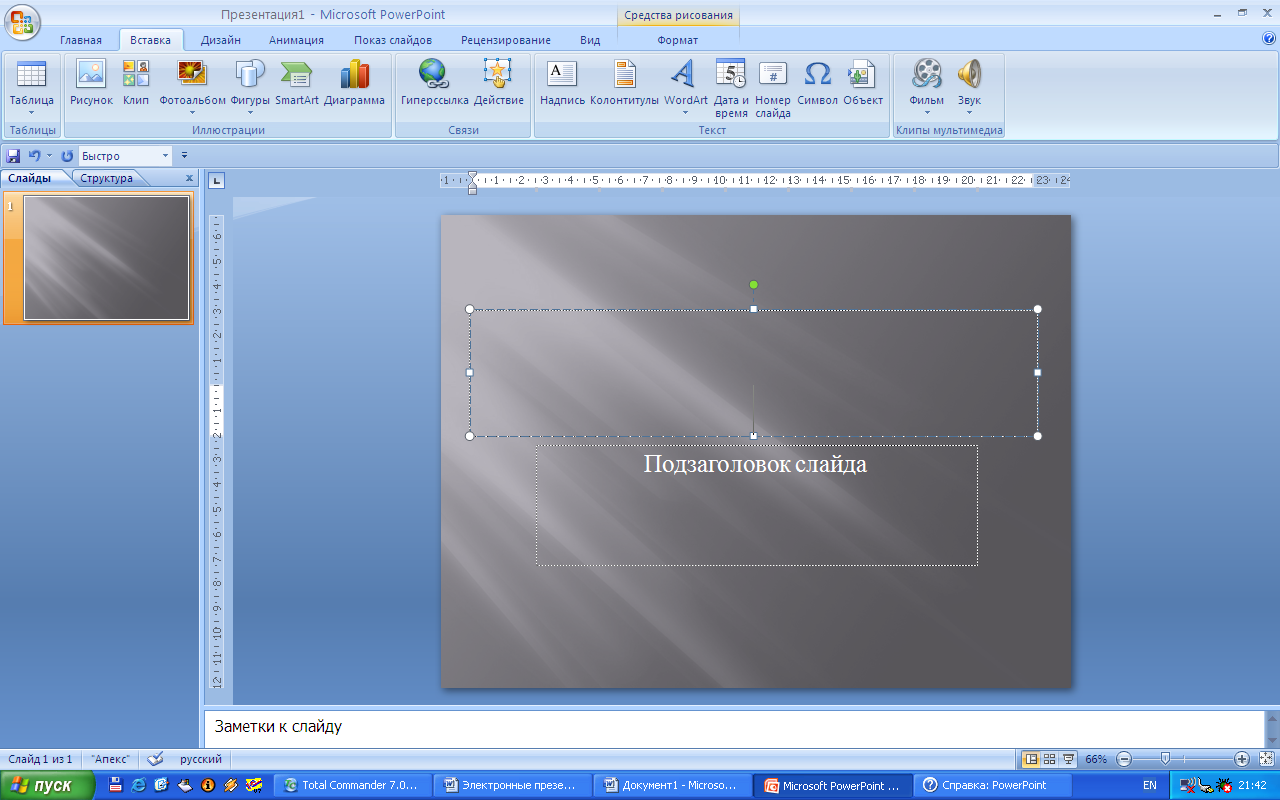
Task: Select the Слайды panel tab
Action: point(29,178)
